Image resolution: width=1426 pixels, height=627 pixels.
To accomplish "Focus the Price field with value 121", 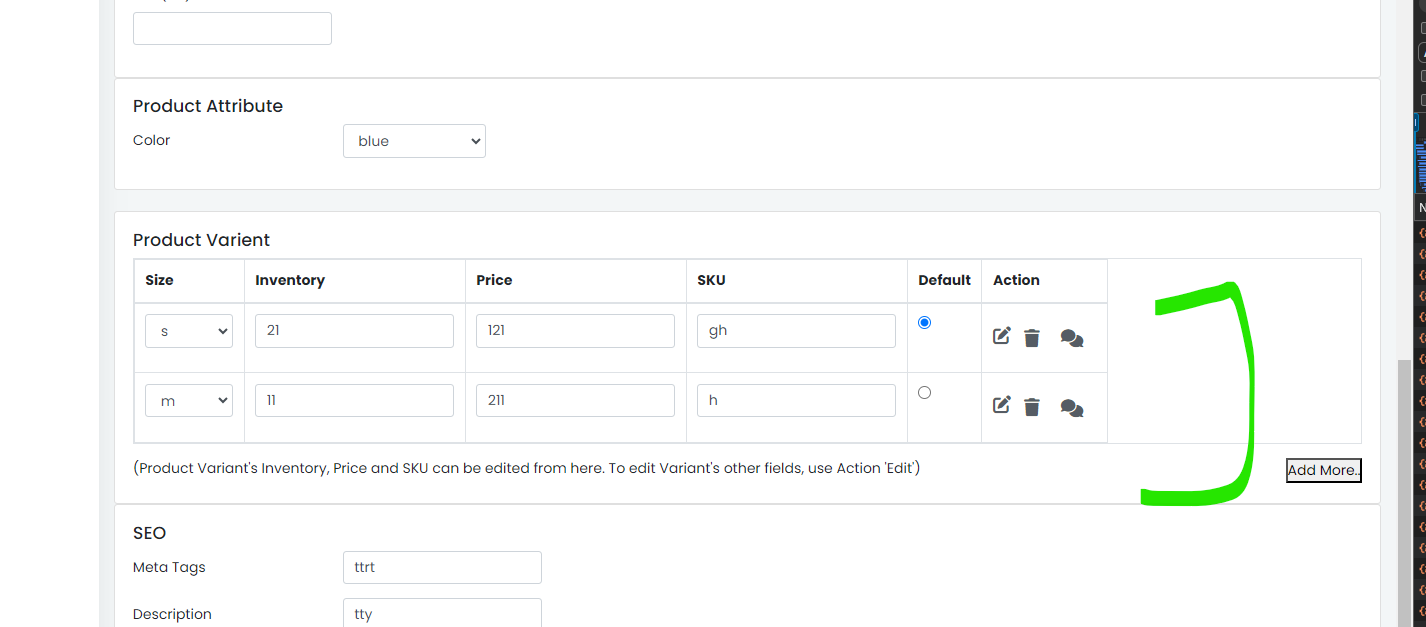I will pyautogui.click(x=575, y=331).
